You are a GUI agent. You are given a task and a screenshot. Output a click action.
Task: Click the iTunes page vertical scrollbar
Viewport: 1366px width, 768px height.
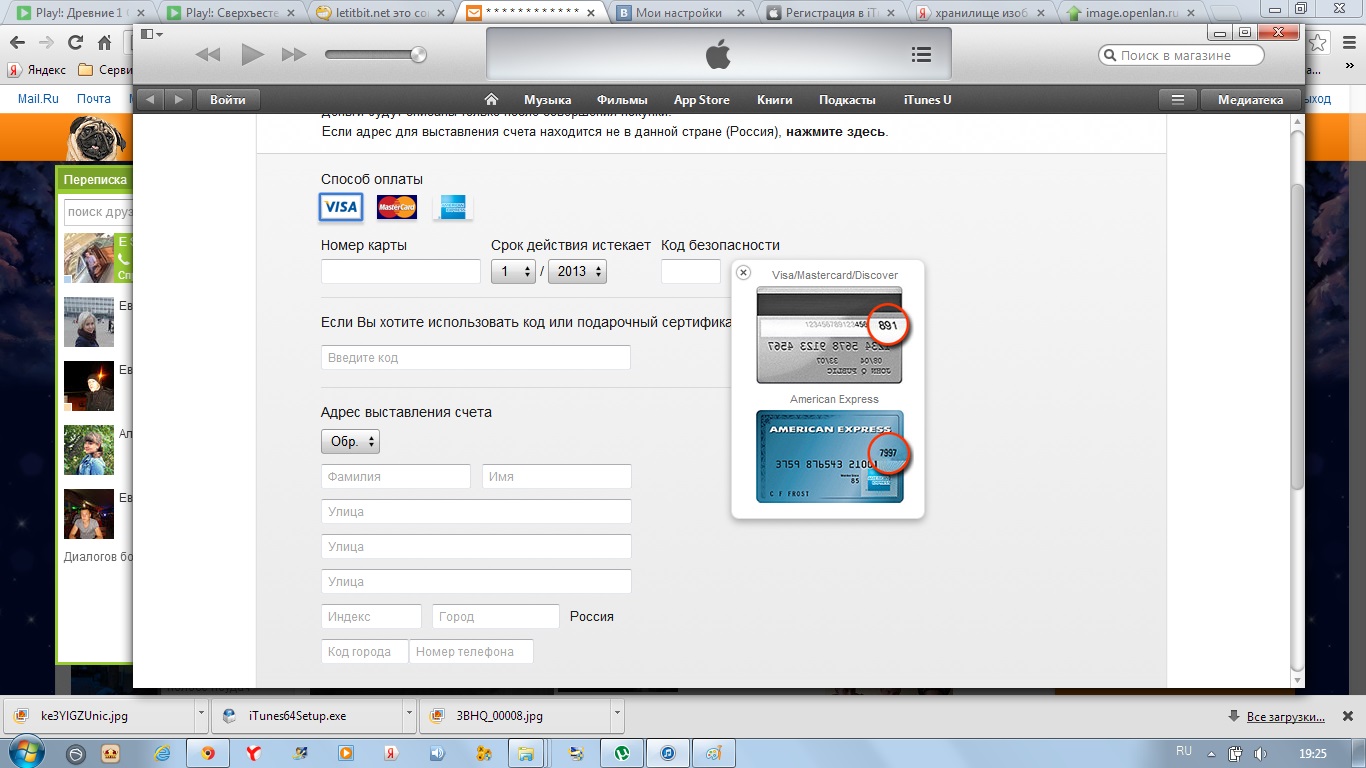point(1297,336)
